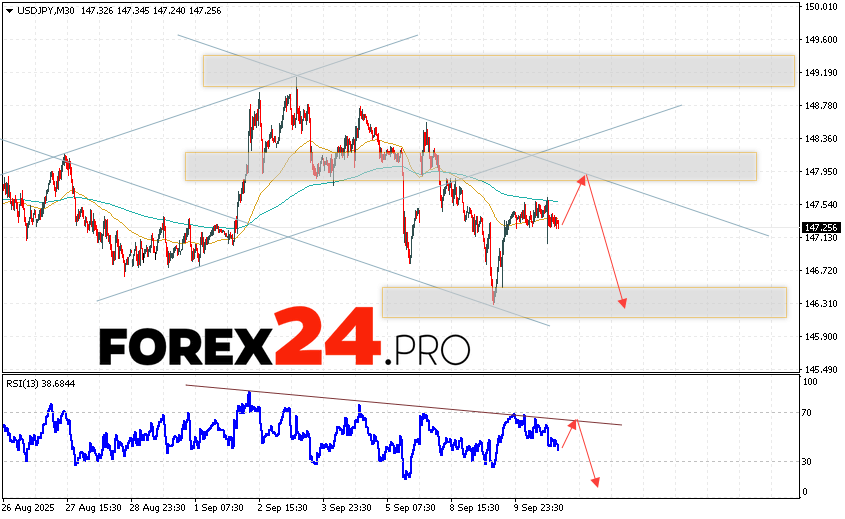Click the blue RSI indicator line

(280, 434)
